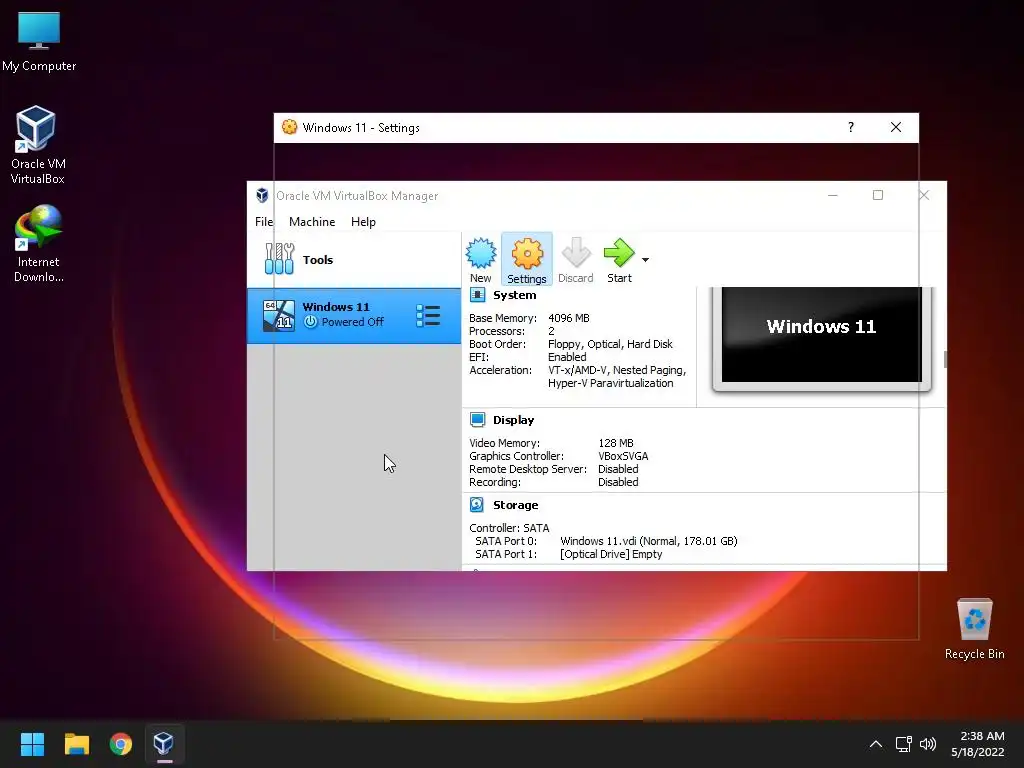The width and height of the screenshot is (1024, 768).
Task: Open the File menu
Action: 264,222
